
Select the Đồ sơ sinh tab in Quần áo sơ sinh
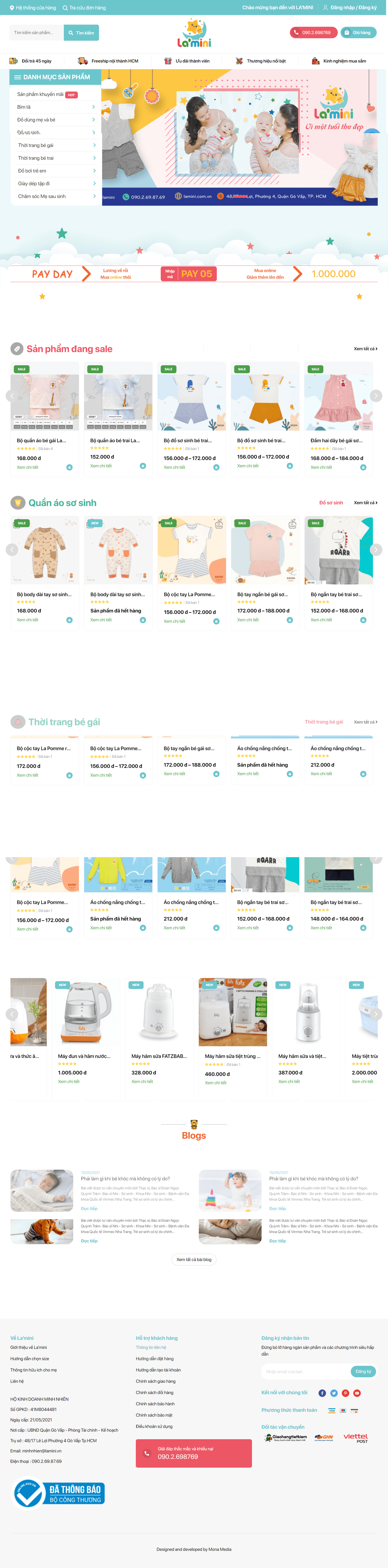pos(331,503)
